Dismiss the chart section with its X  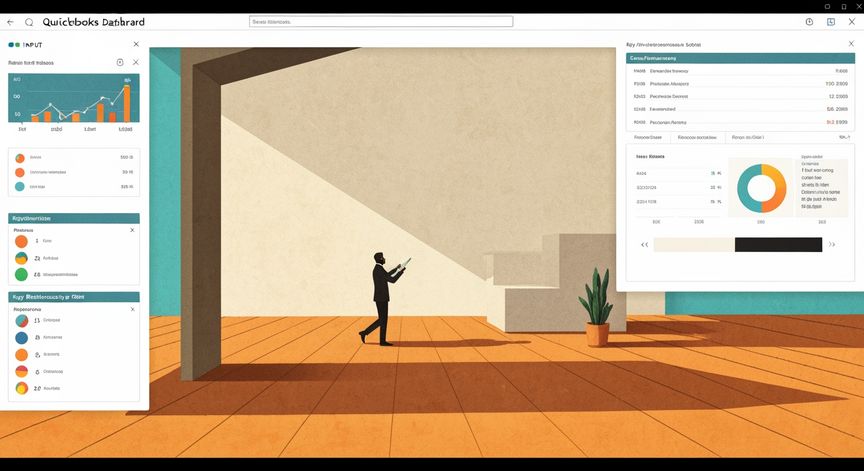[136, 62]
